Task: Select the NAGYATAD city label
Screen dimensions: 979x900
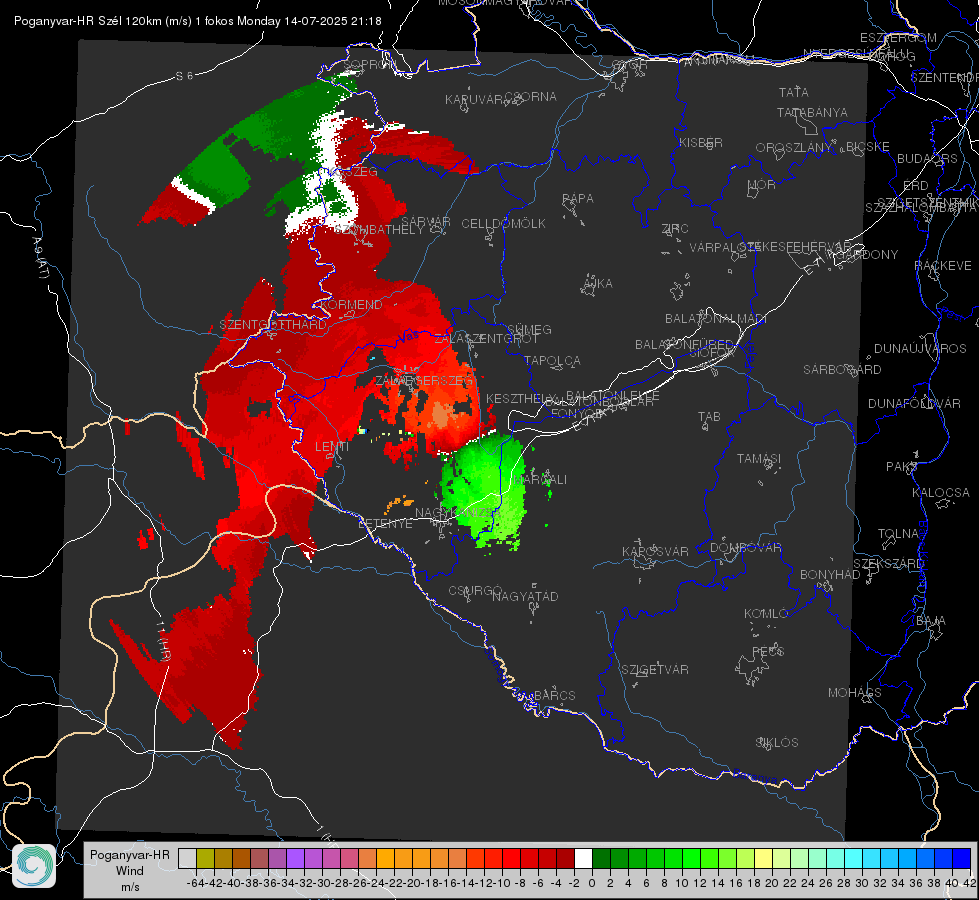Action: pyautogui.click(x=525, y=596)
